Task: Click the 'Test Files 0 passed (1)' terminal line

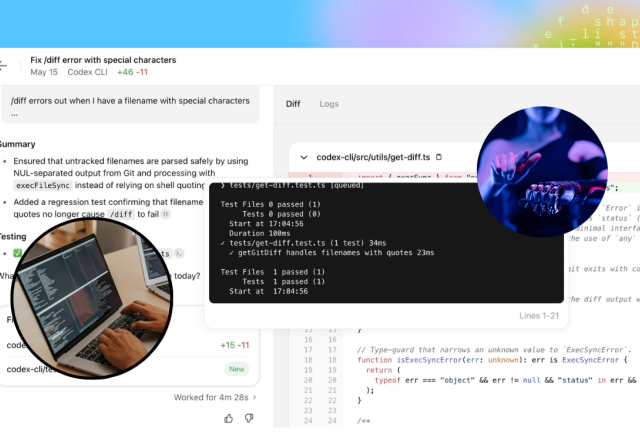Action: click(x=271, y=205)
